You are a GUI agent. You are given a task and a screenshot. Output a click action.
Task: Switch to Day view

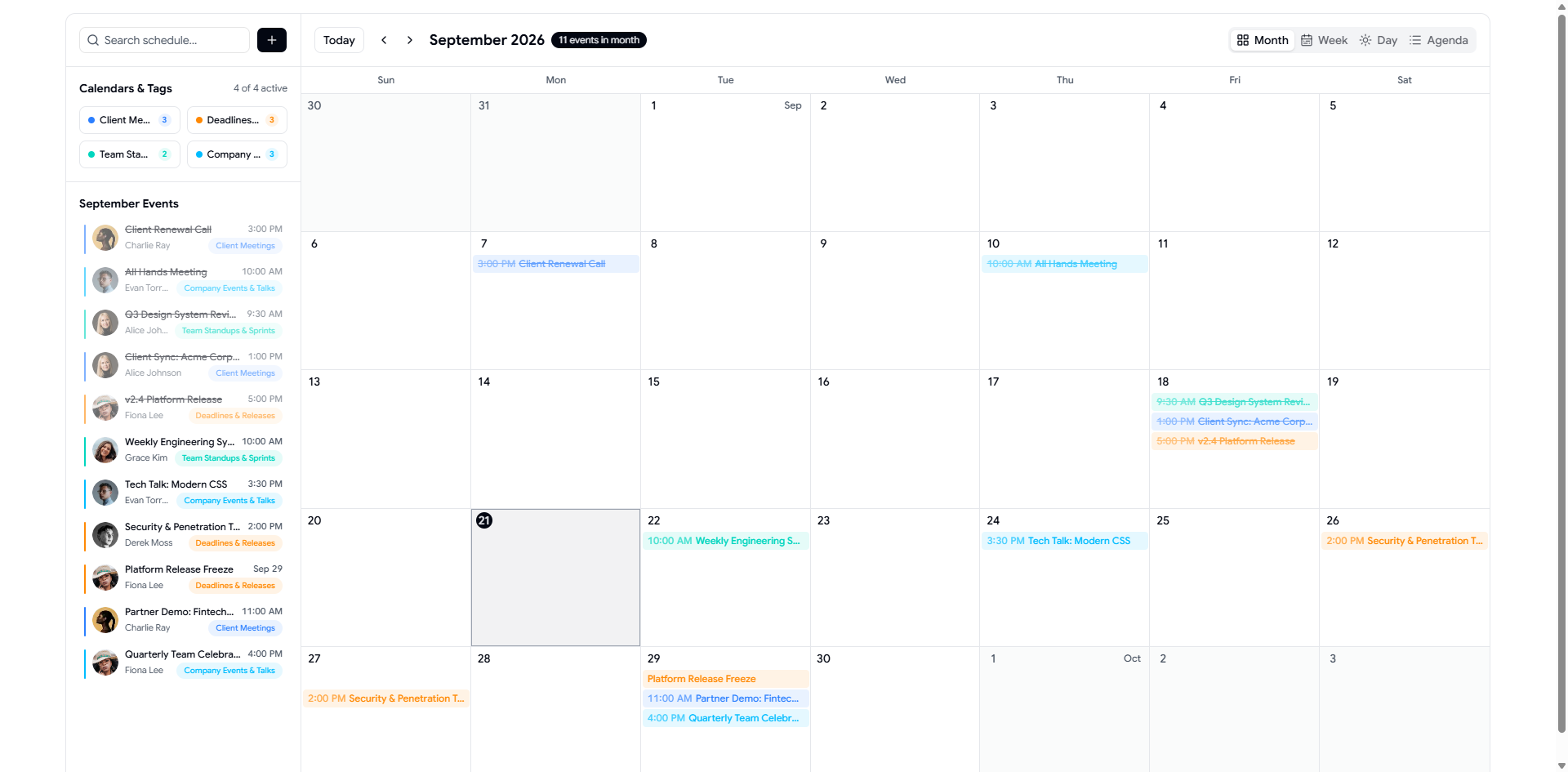[1378, 40]
